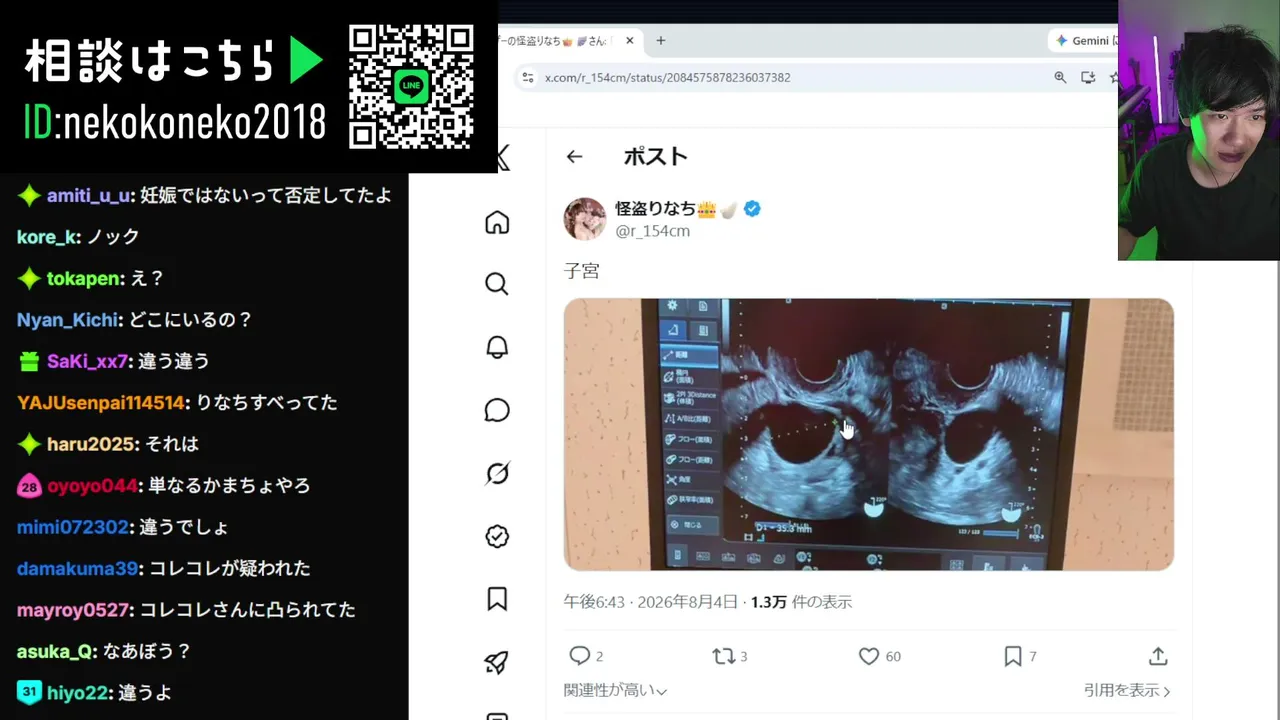
Task: Click chat username amiti_u_u
Action: [x=89, y=196]
